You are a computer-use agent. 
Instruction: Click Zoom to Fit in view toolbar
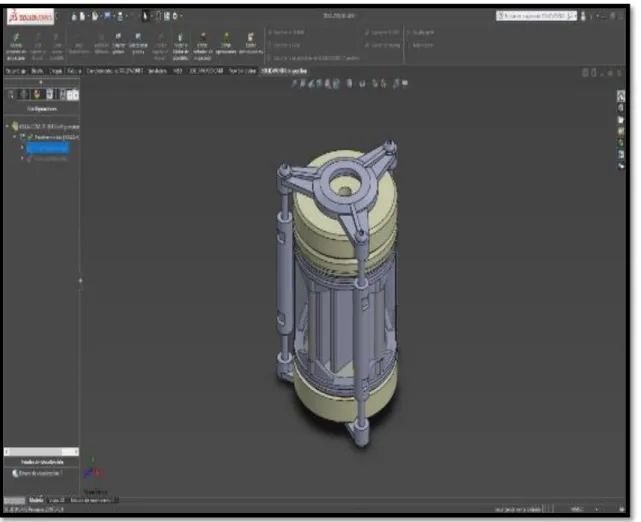click(x=294, y=84)
